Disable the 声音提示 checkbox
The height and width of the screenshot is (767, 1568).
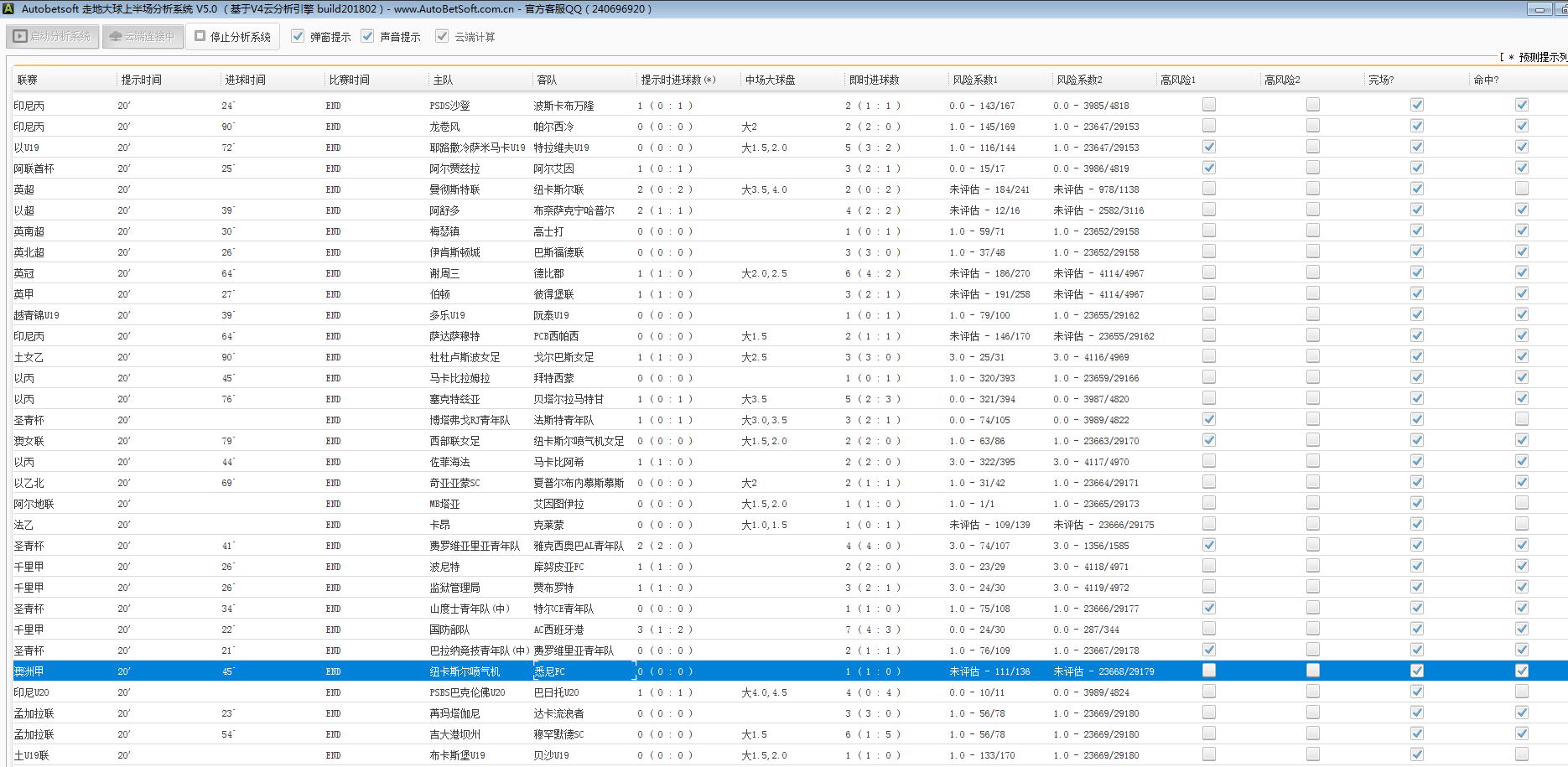click(367, 37)
